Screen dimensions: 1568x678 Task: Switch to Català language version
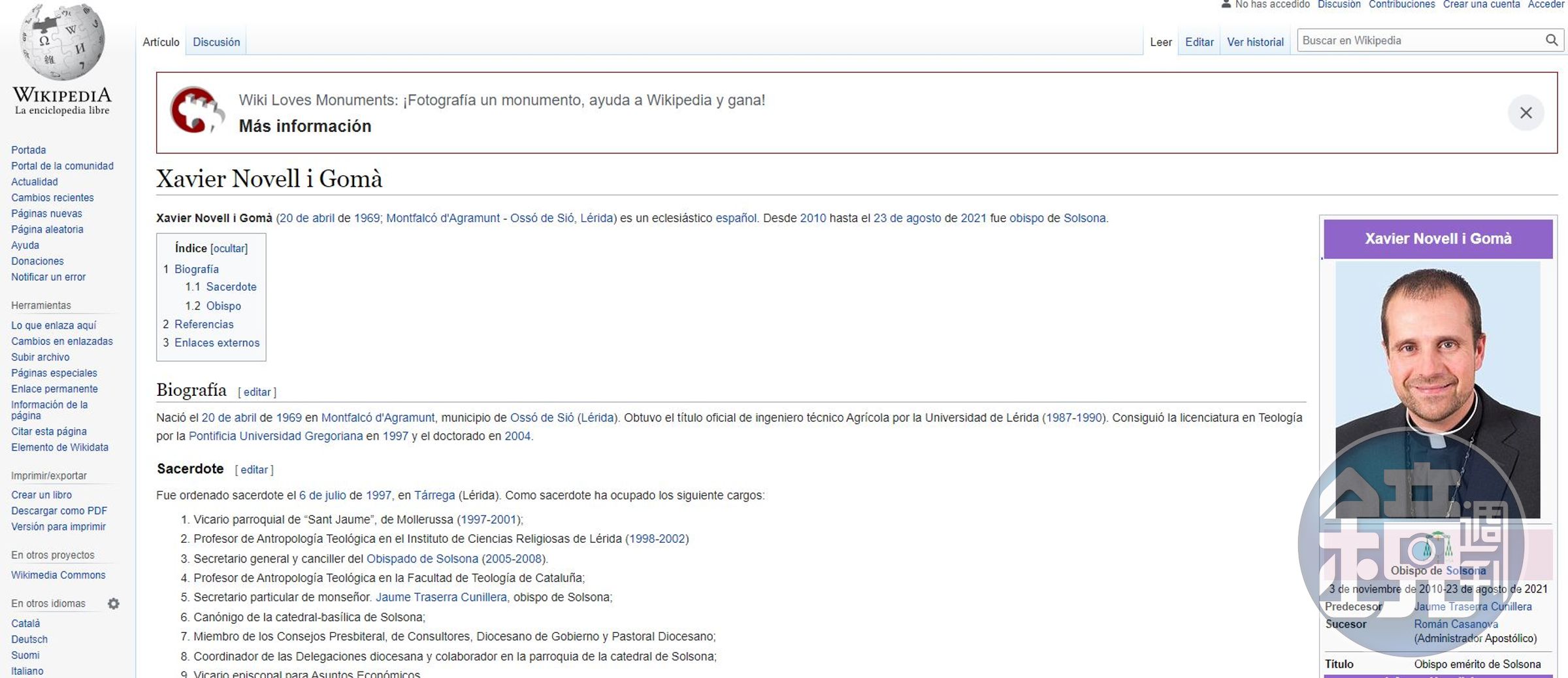click(x=25, y=624)
